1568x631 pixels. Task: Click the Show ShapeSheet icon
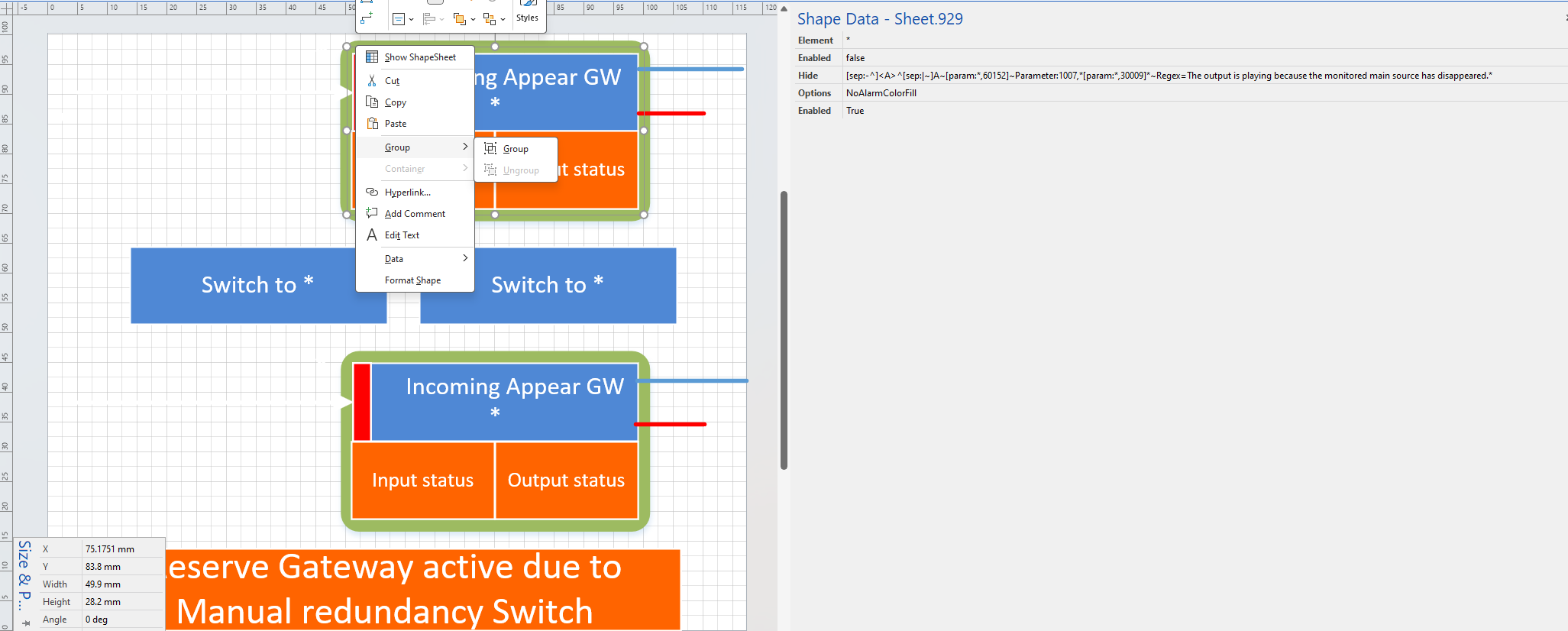click(372, 57)
